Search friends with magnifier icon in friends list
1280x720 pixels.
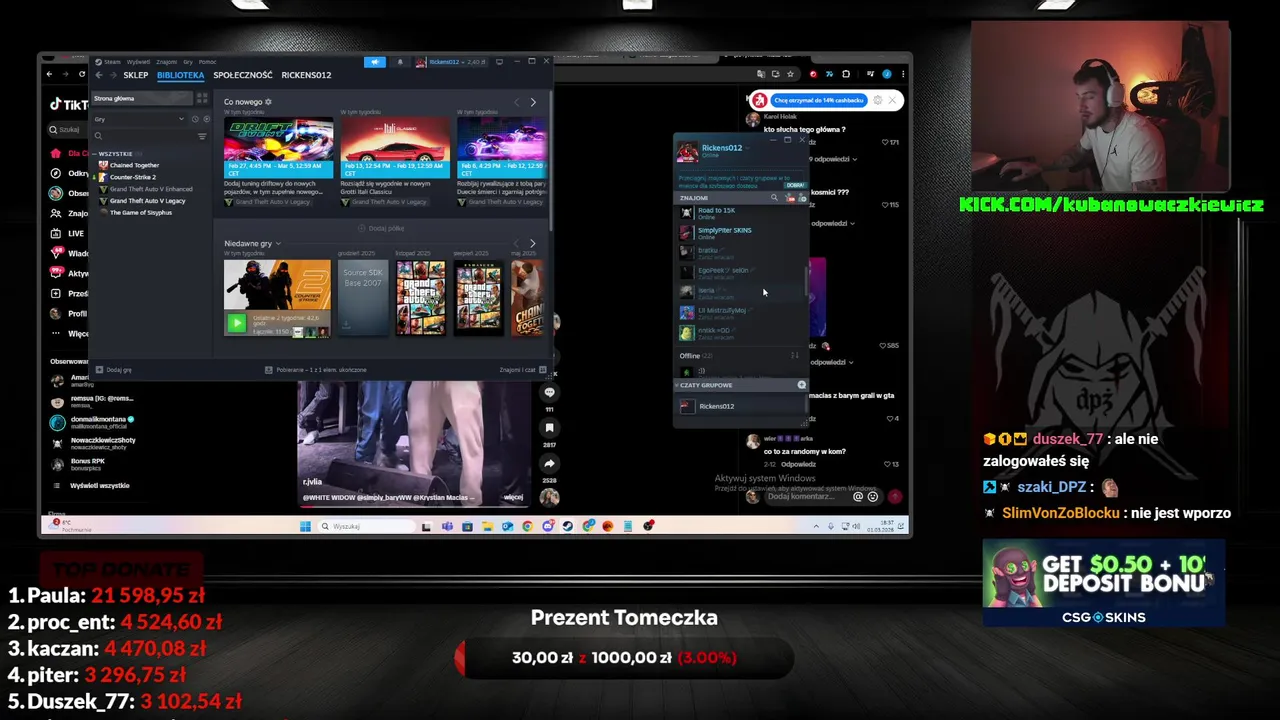(774, 198)
